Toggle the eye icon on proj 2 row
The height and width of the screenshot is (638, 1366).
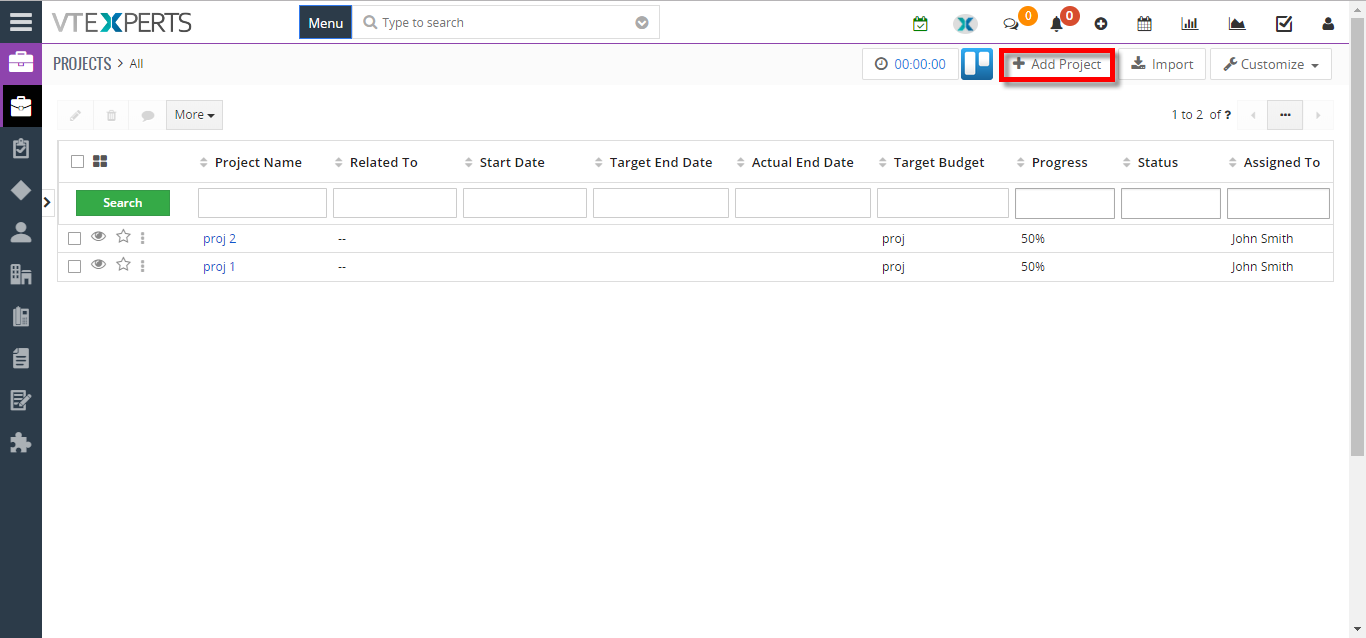pyautogui.click(x=98, y=237)
